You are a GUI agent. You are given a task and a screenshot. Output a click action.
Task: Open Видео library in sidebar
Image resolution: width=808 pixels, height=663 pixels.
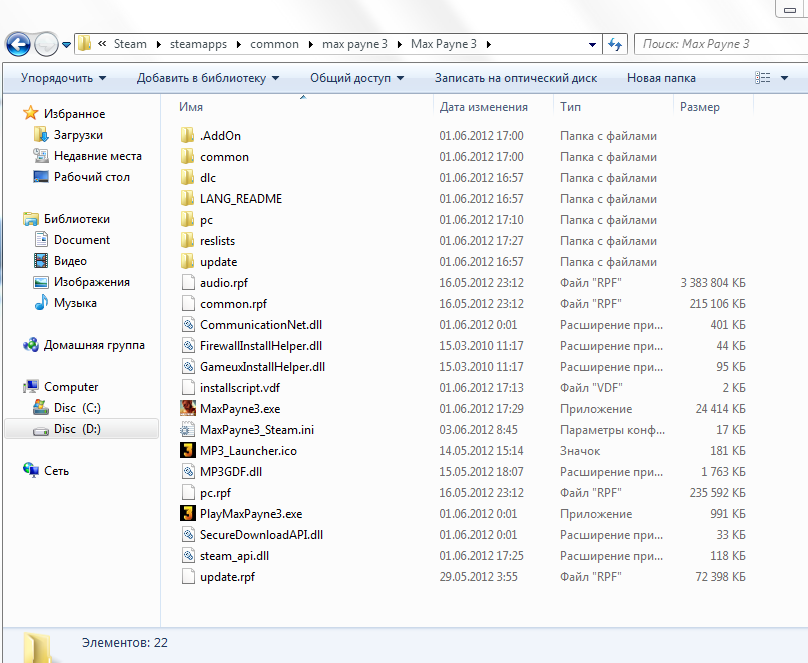point(70,261)
